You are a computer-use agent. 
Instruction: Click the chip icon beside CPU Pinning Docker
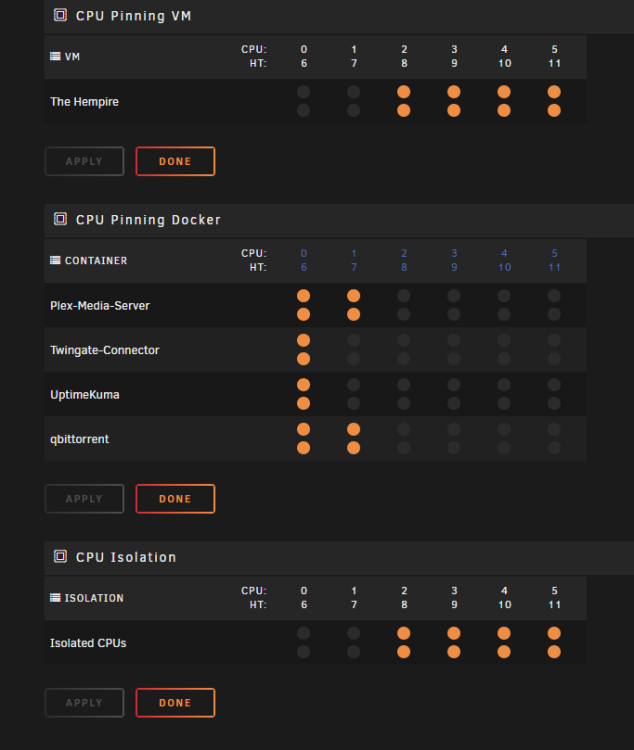(60, 219)
